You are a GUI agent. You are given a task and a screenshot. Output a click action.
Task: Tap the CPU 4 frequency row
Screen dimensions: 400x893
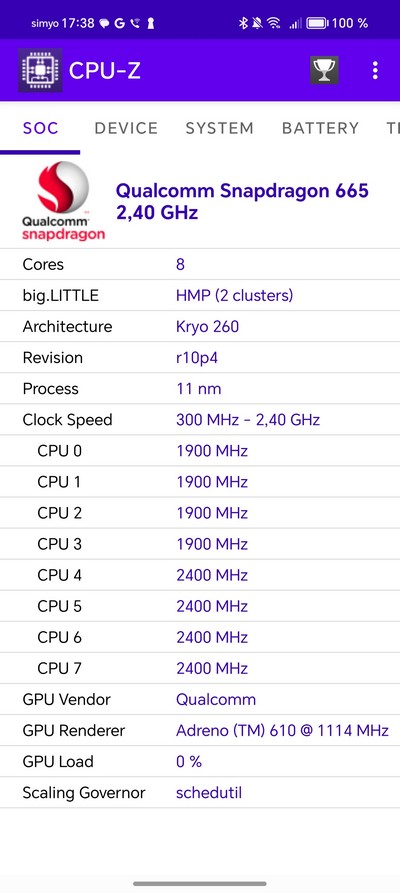(200, 575)
